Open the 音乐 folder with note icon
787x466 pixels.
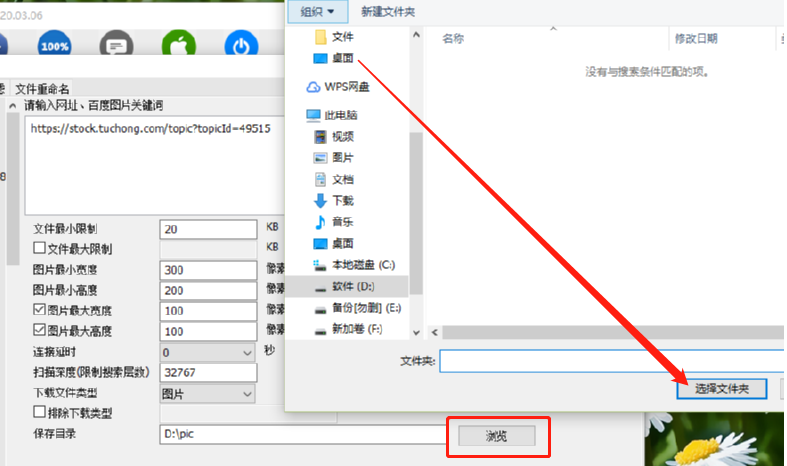pos(334,221)
